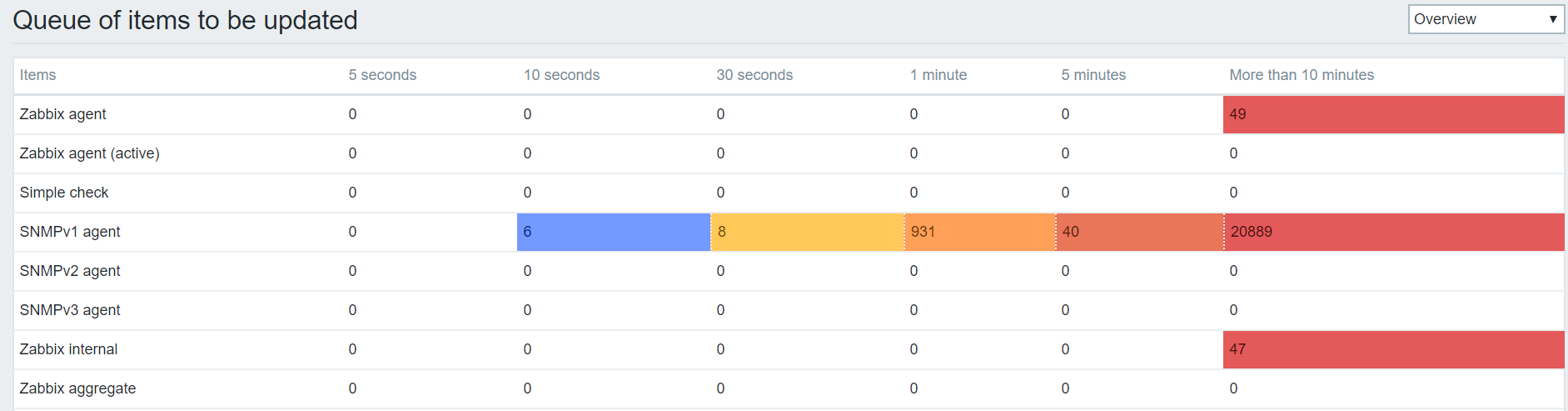Select the Zabbix aggregate row label

click(x=77, y=388)
